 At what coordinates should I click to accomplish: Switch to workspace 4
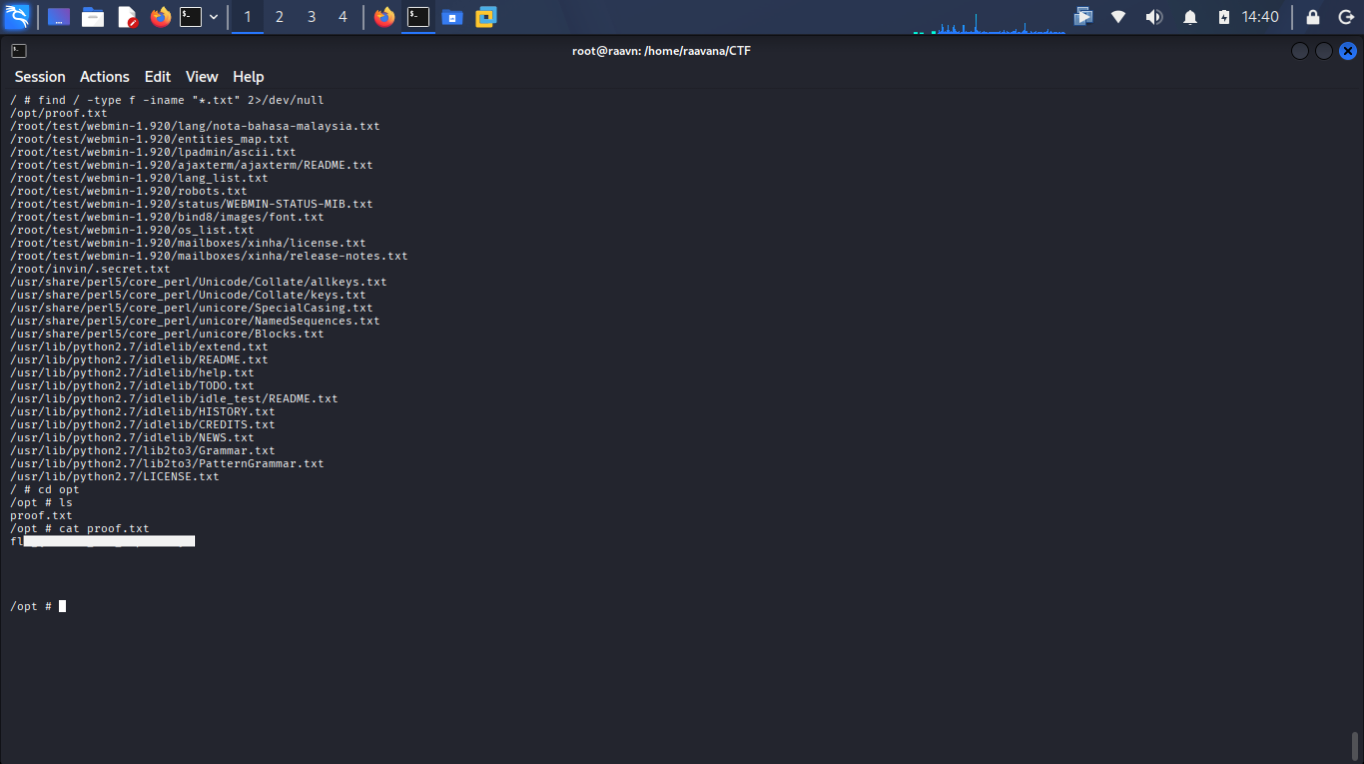343,17
